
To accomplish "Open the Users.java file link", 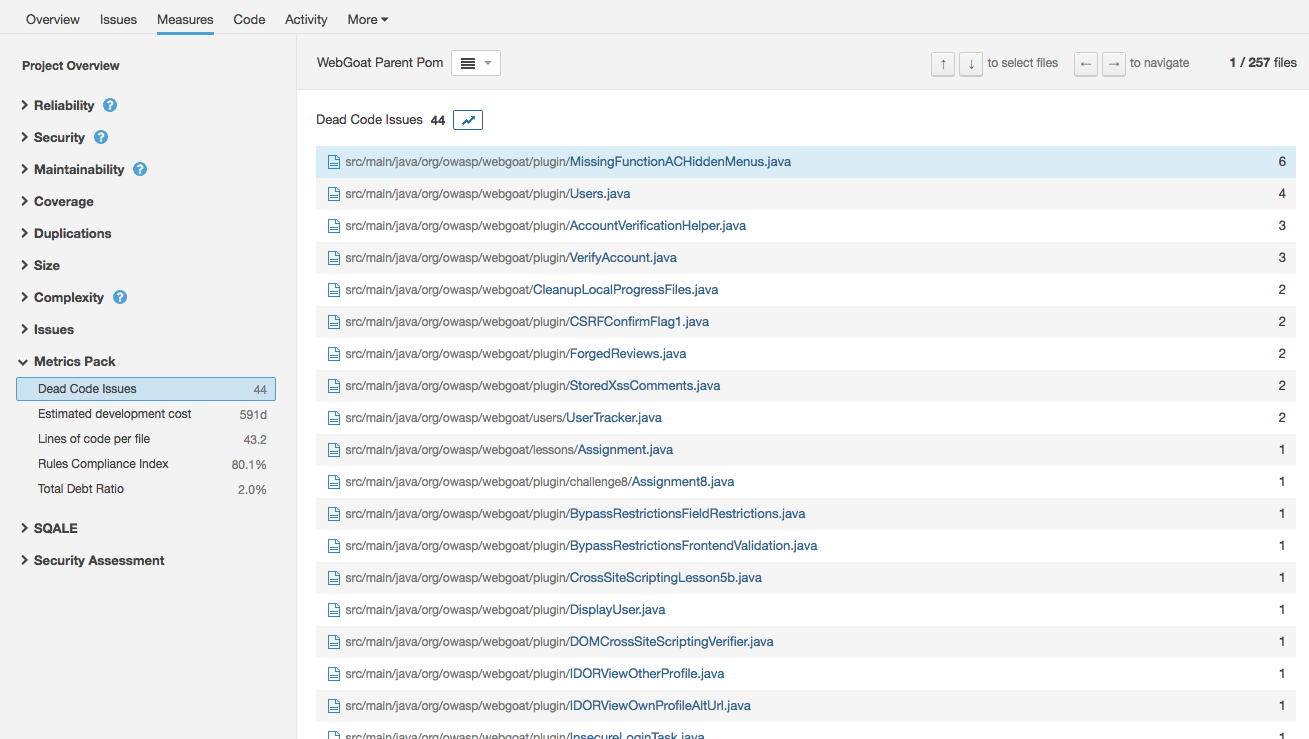I will pyautogui.click(x=599, y=194).
